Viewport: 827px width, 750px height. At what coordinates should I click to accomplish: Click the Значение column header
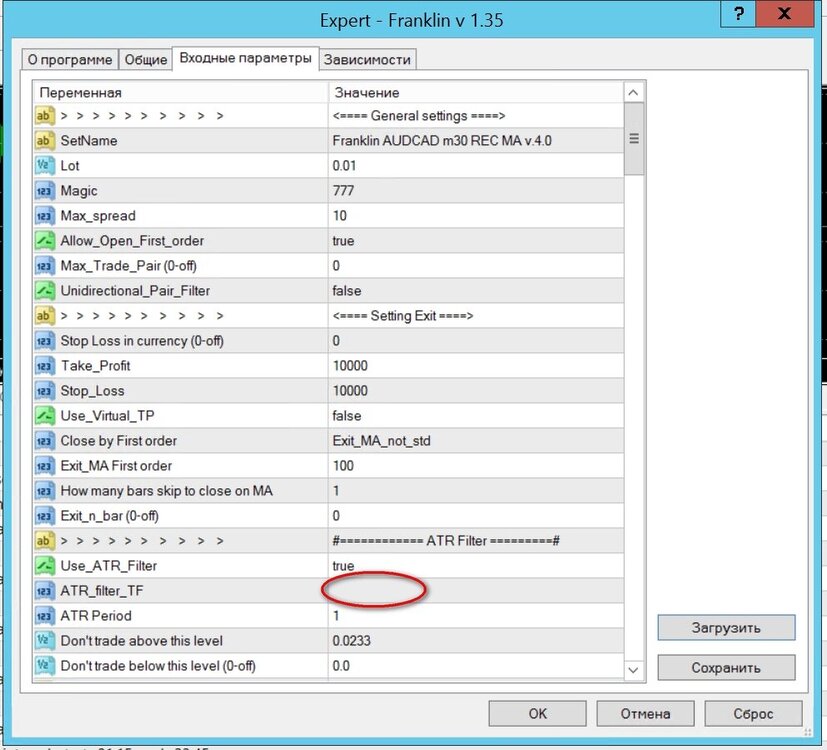476,93
